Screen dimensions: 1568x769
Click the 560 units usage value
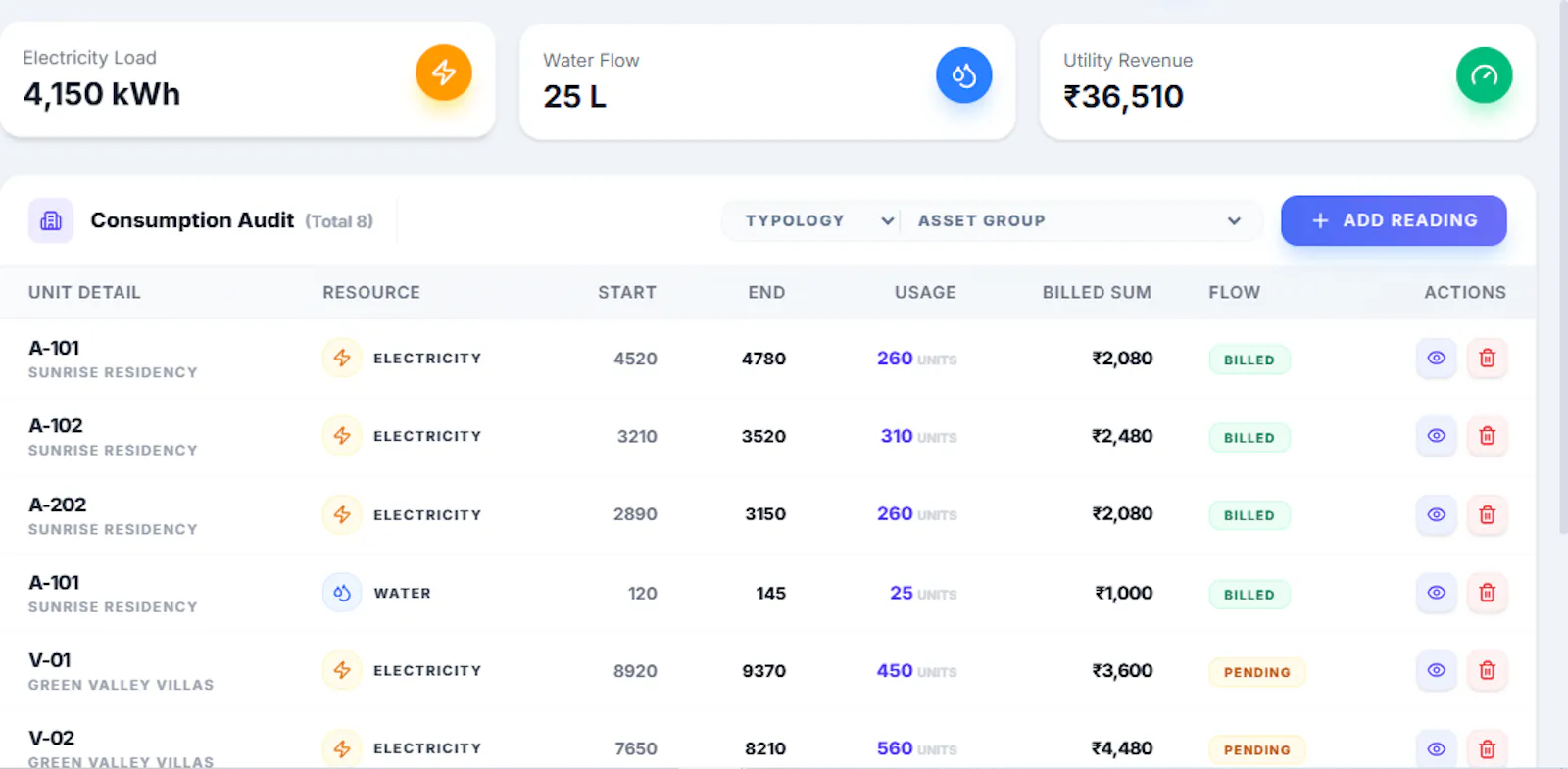click(x=916, y=748)
